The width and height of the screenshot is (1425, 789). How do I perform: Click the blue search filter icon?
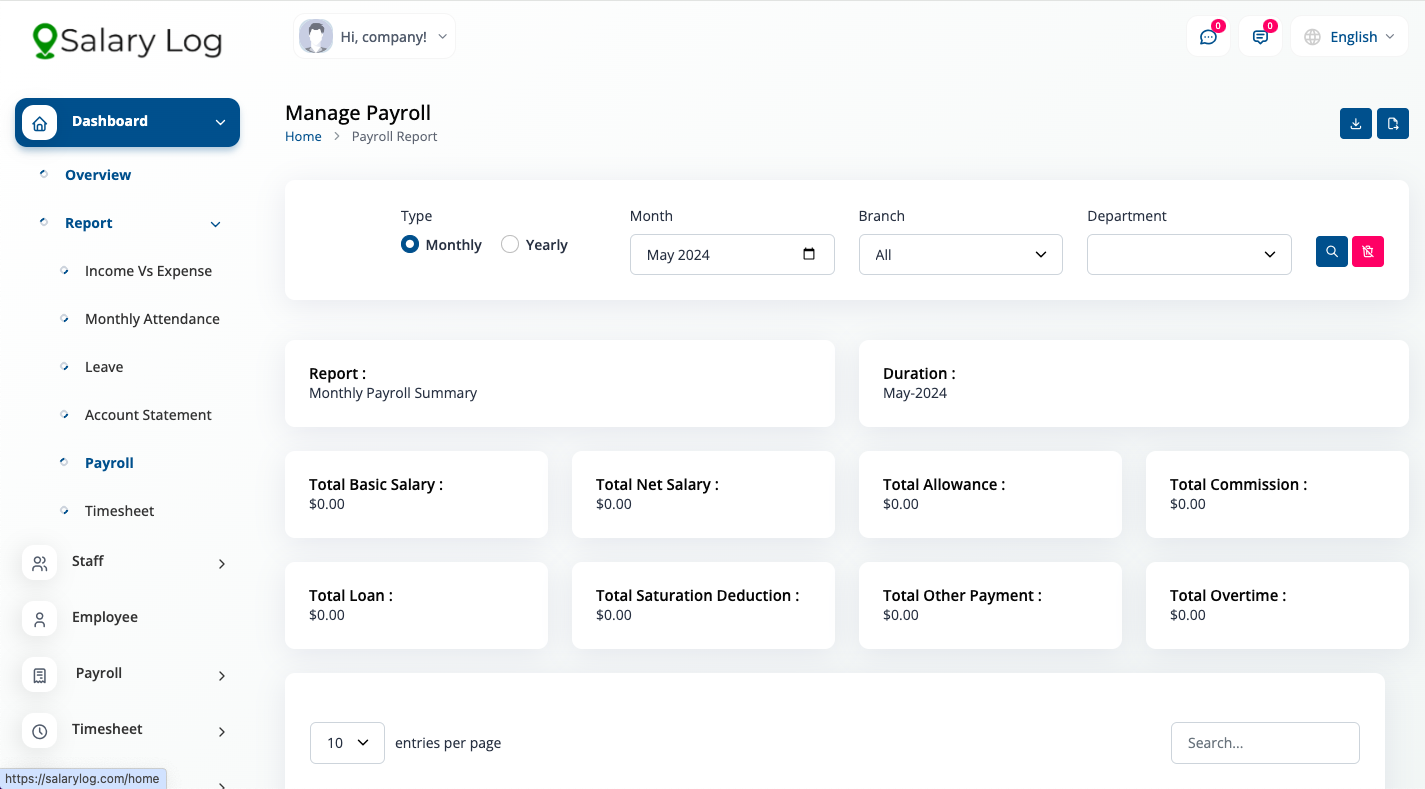(x=1332, y=252)
